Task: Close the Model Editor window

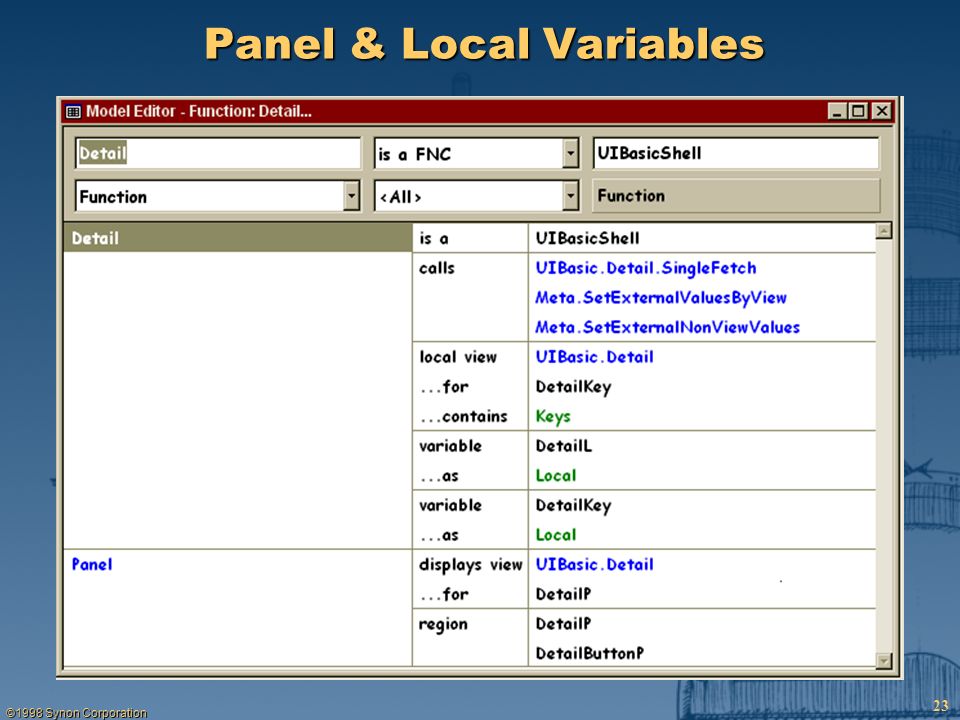Action: [881, 111]
